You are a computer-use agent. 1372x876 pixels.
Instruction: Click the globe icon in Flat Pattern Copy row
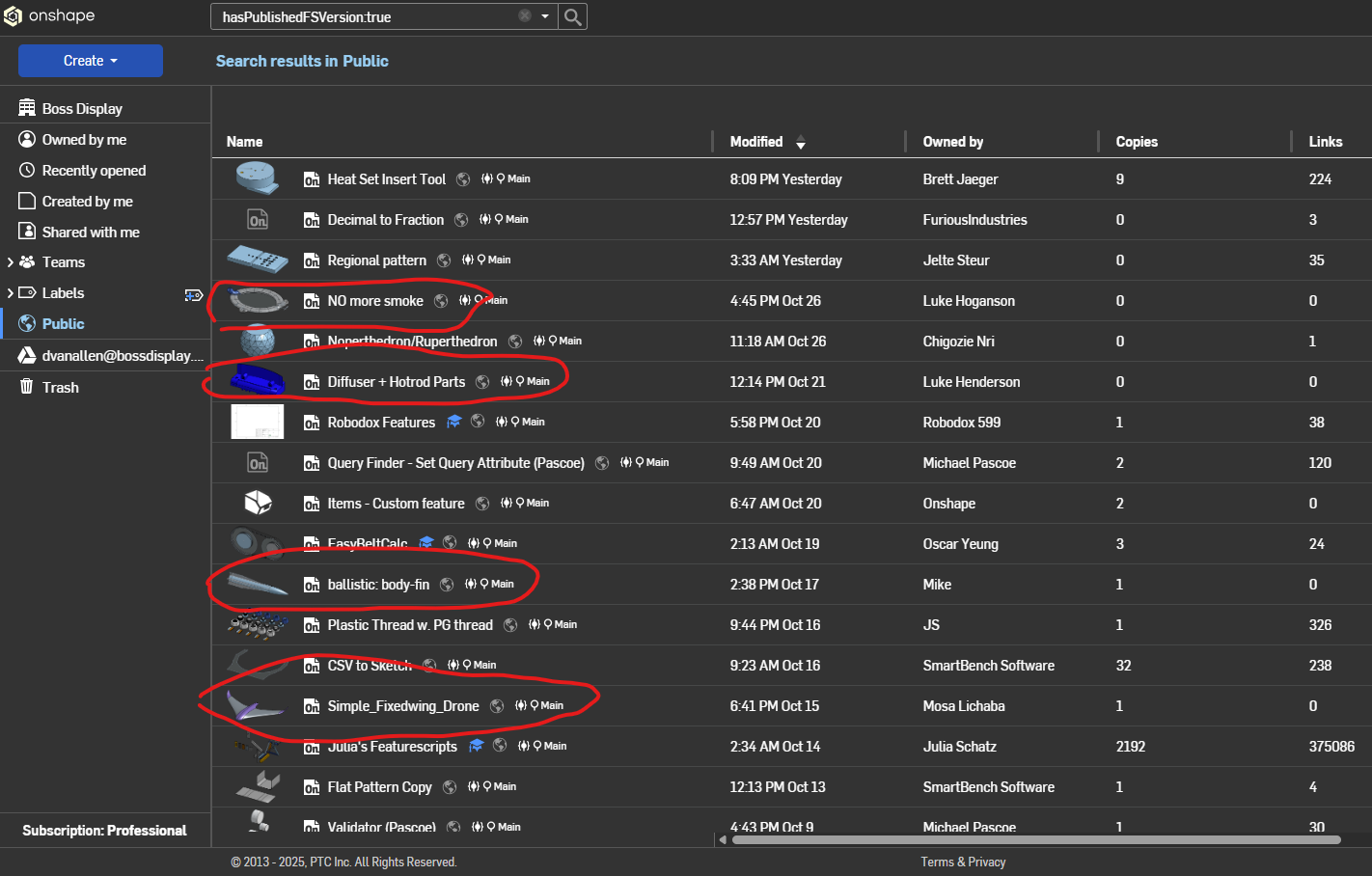click(x=450, y=787)
